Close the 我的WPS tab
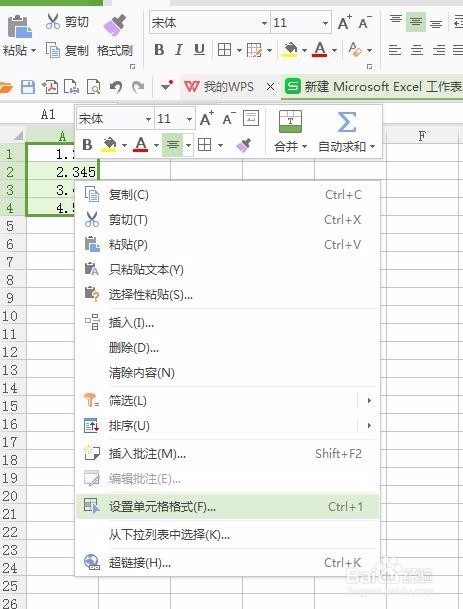The height and width of the screenshot is (609, 463). pyautogui.click(x=270, y=87)
